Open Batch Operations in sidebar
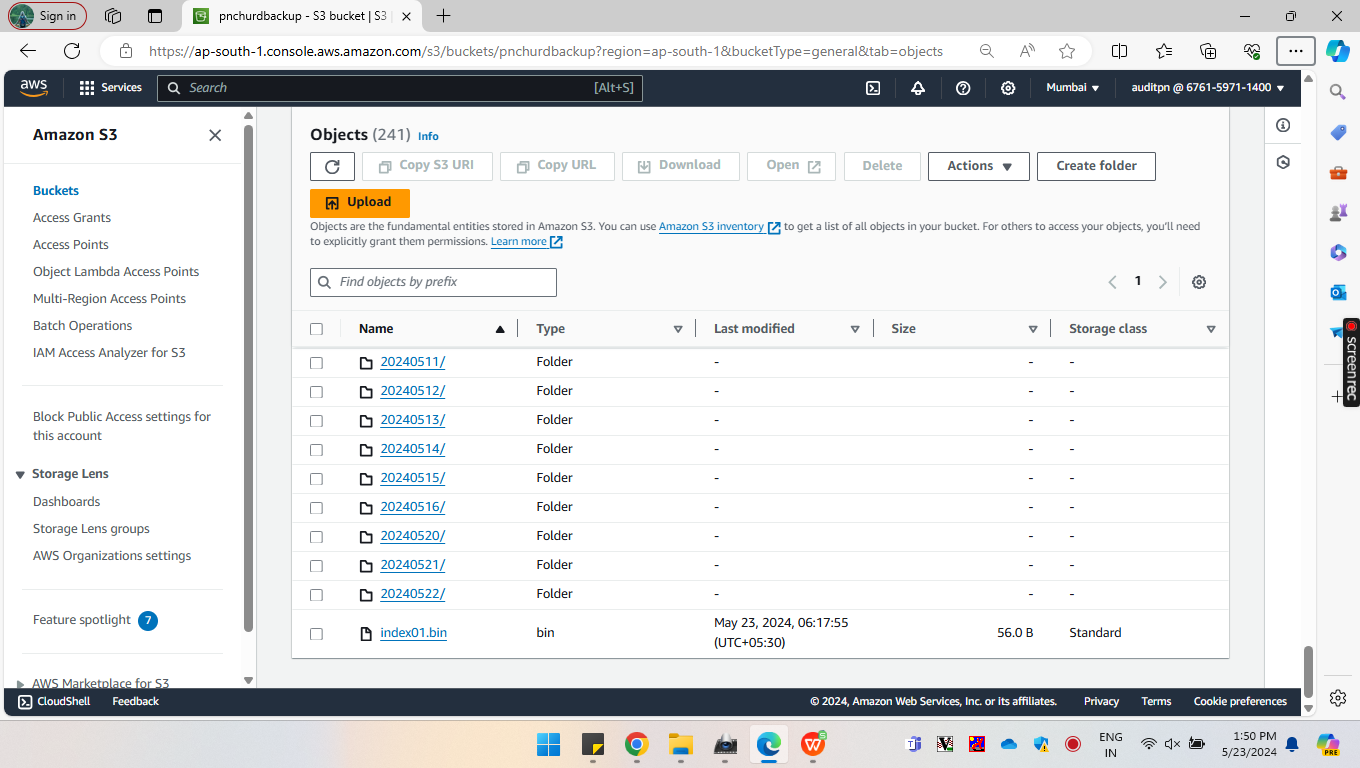Screen dimensions: 1360x768 83,326
